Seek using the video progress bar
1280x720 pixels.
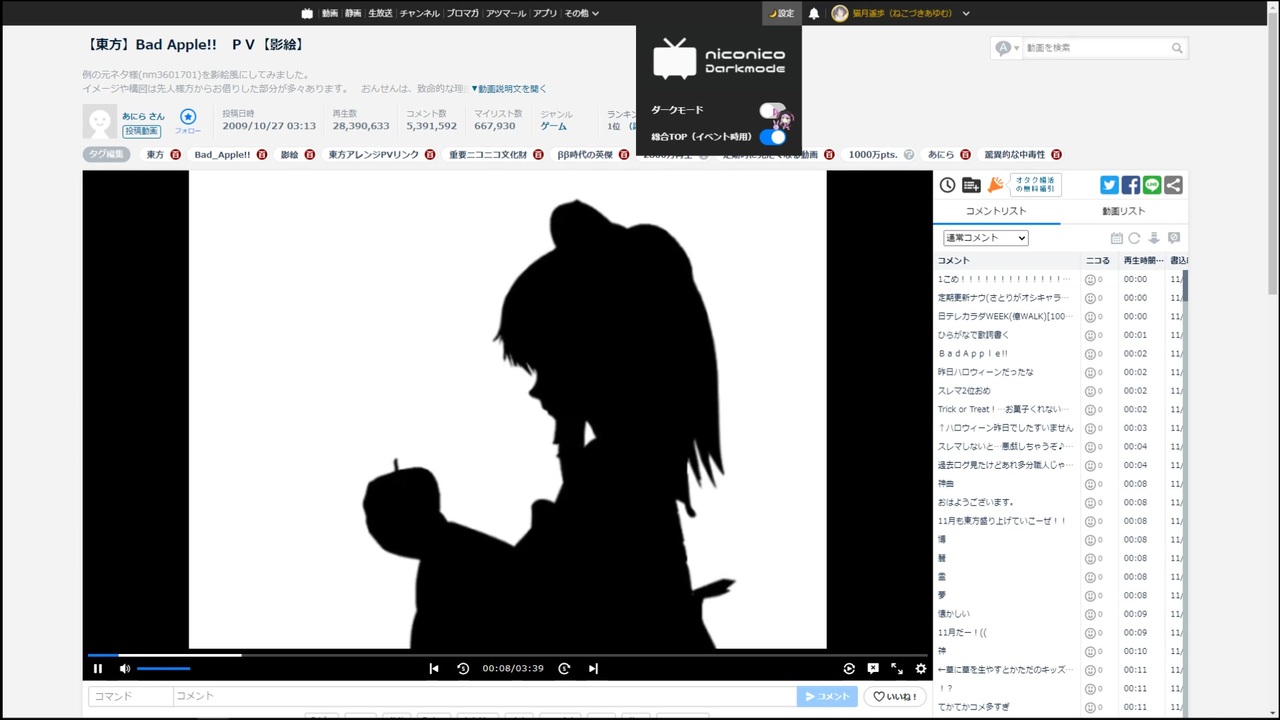click(507, 655)
